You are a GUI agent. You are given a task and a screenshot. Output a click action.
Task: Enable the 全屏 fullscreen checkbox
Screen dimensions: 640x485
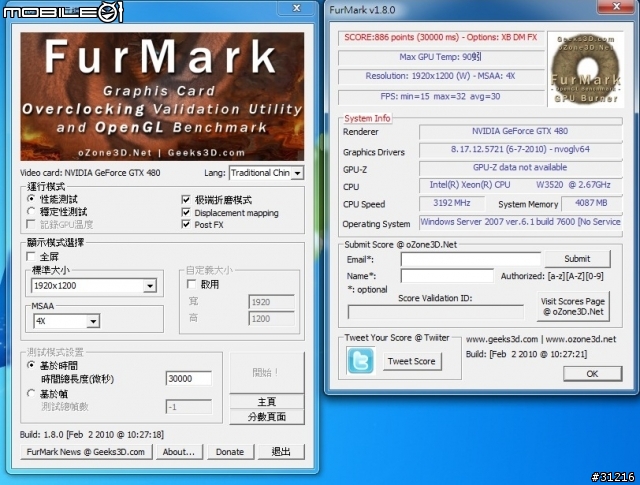tap(31, 256)
